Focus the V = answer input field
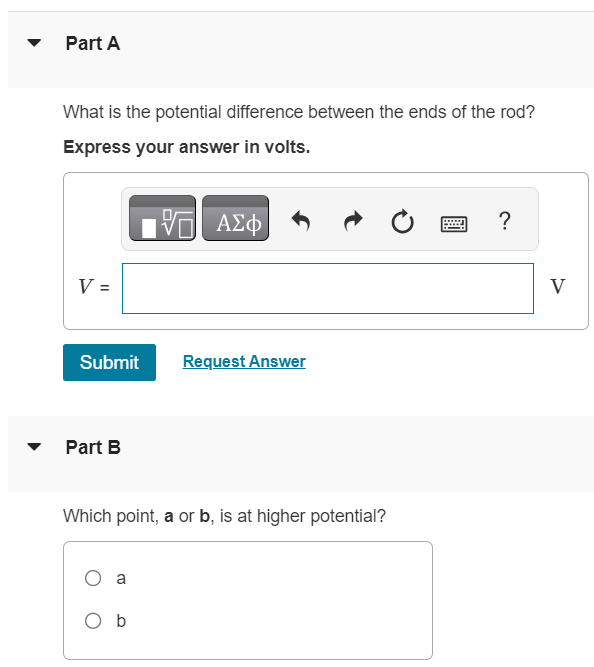This screenshot has height=667, width=594. (x=328, y=288)
